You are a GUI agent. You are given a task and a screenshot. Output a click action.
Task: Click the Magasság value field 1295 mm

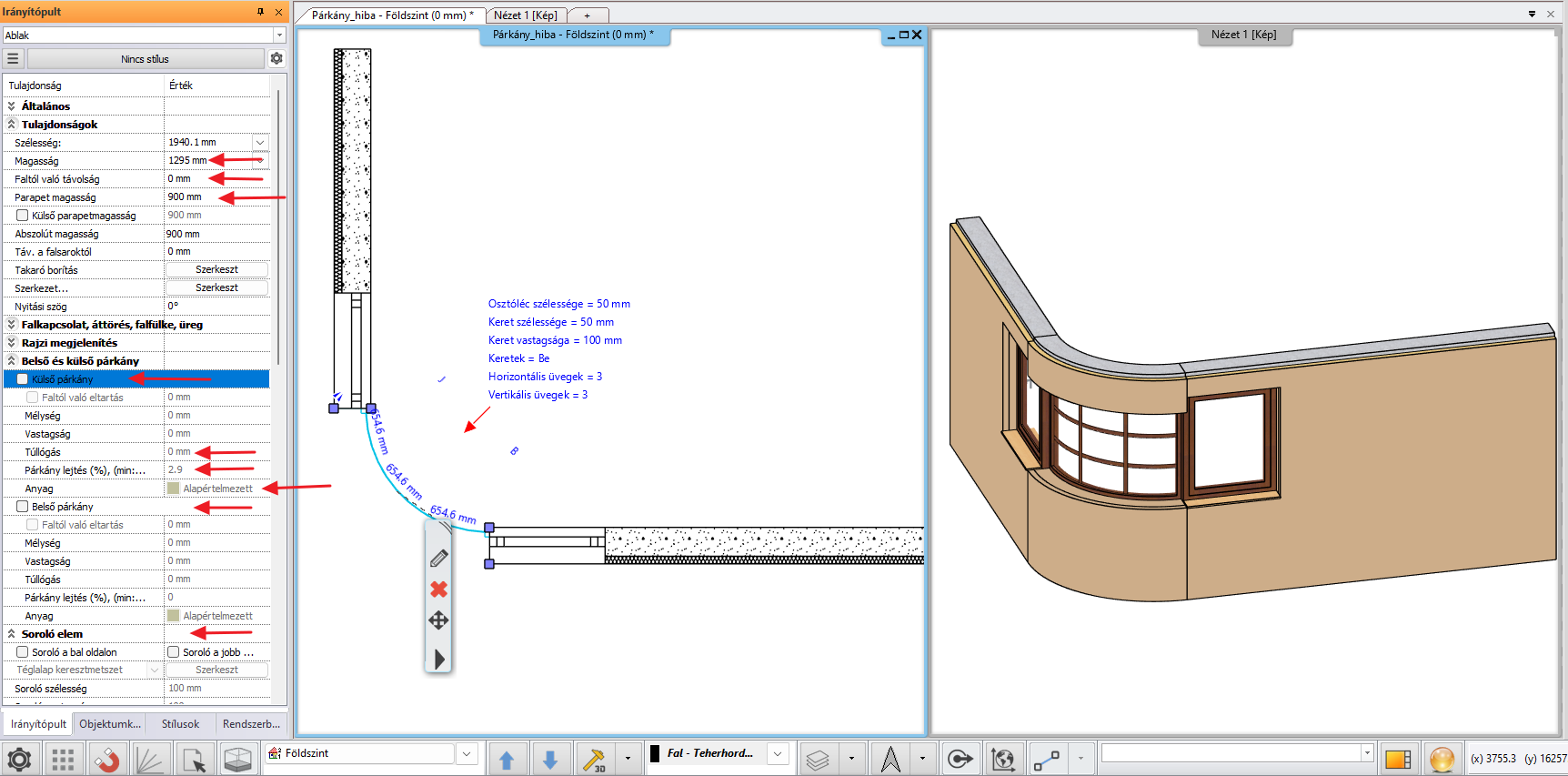[x=207, y=160]
